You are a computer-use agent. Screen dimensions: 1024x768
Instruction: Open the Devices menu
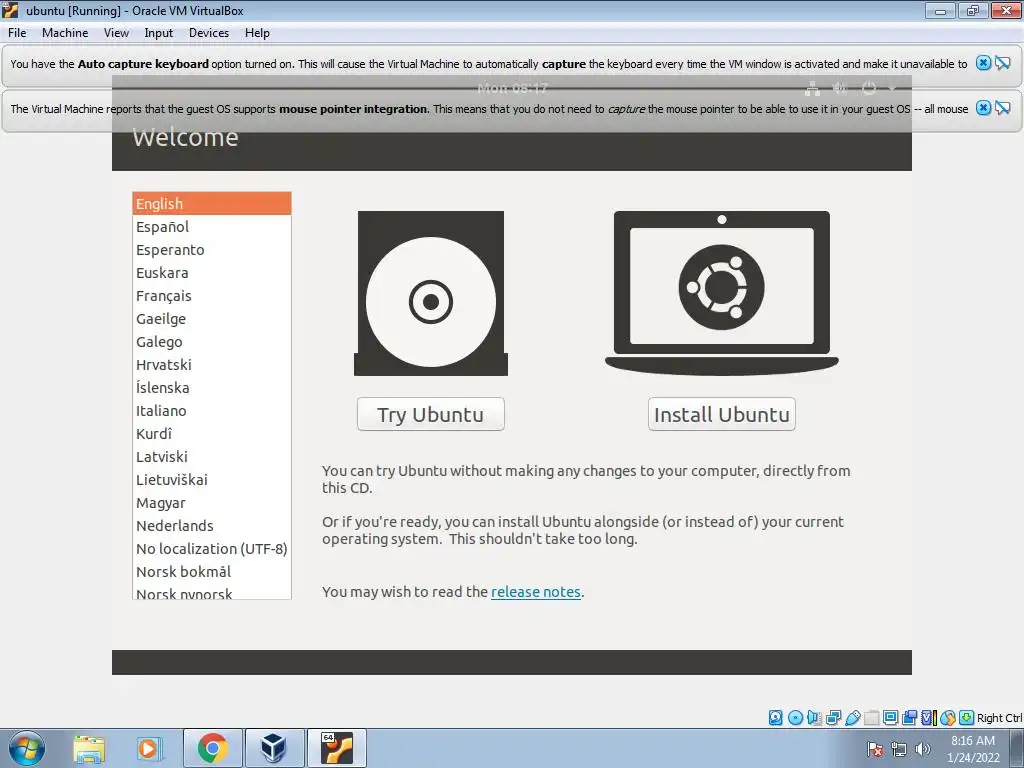209,33
